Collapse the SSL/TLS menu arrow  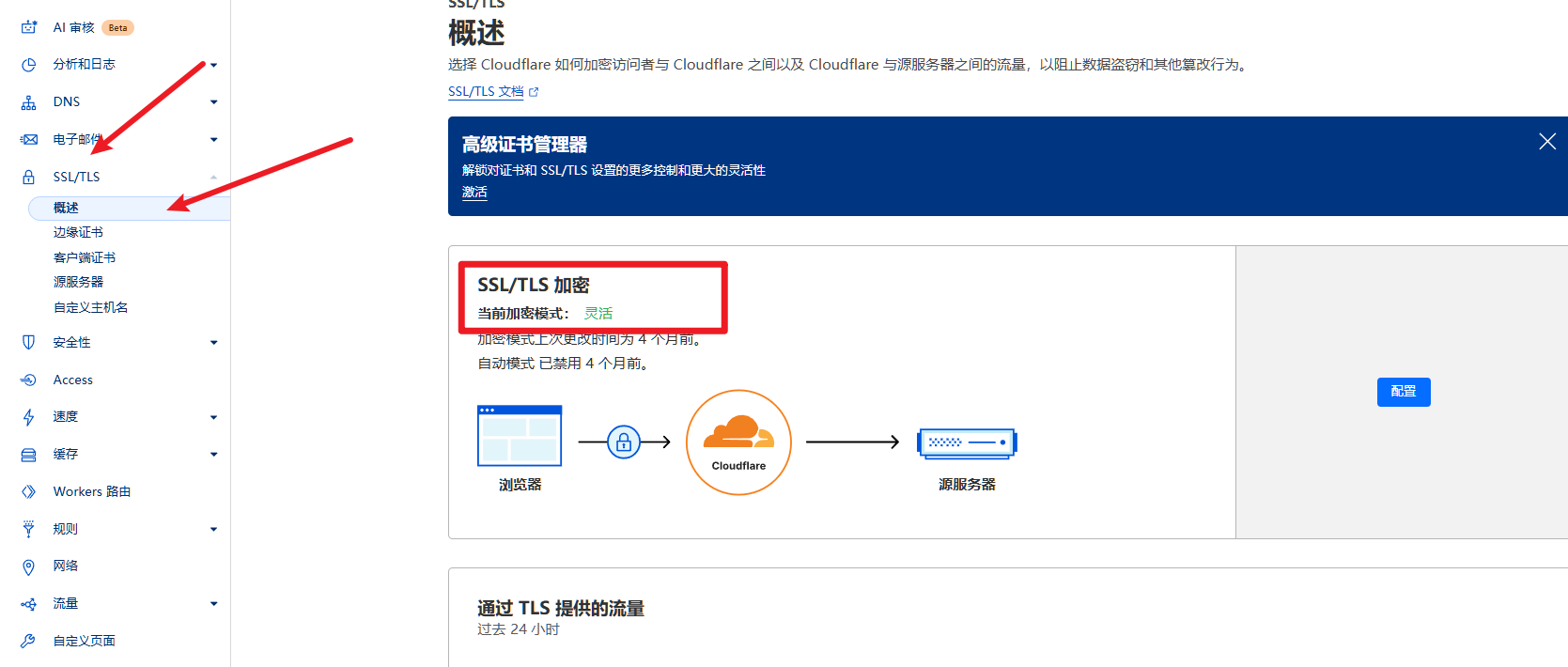click(x=214, y=177)
